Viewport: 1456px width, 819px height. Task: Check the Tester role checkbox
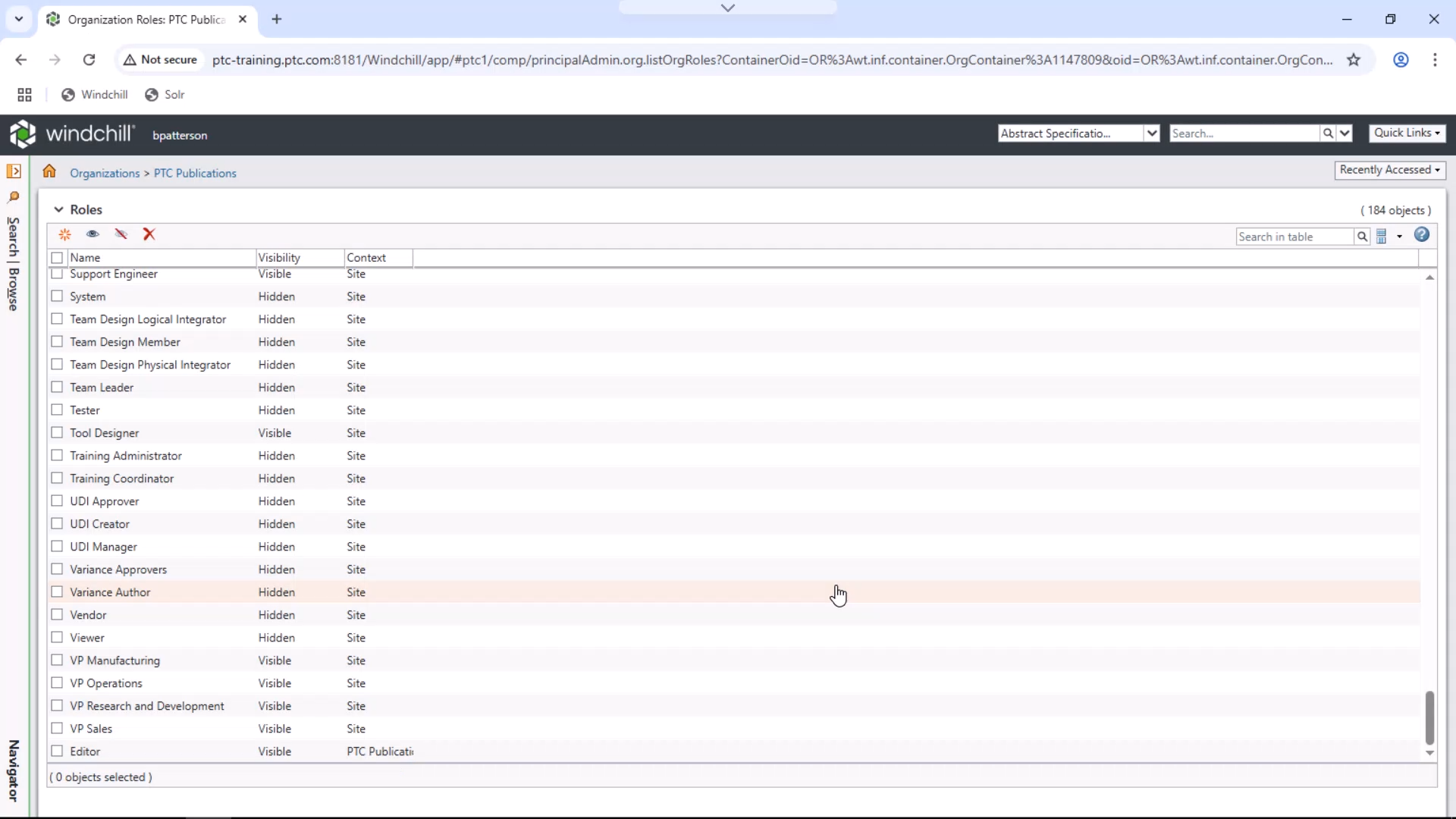click(x=57, y=409)
